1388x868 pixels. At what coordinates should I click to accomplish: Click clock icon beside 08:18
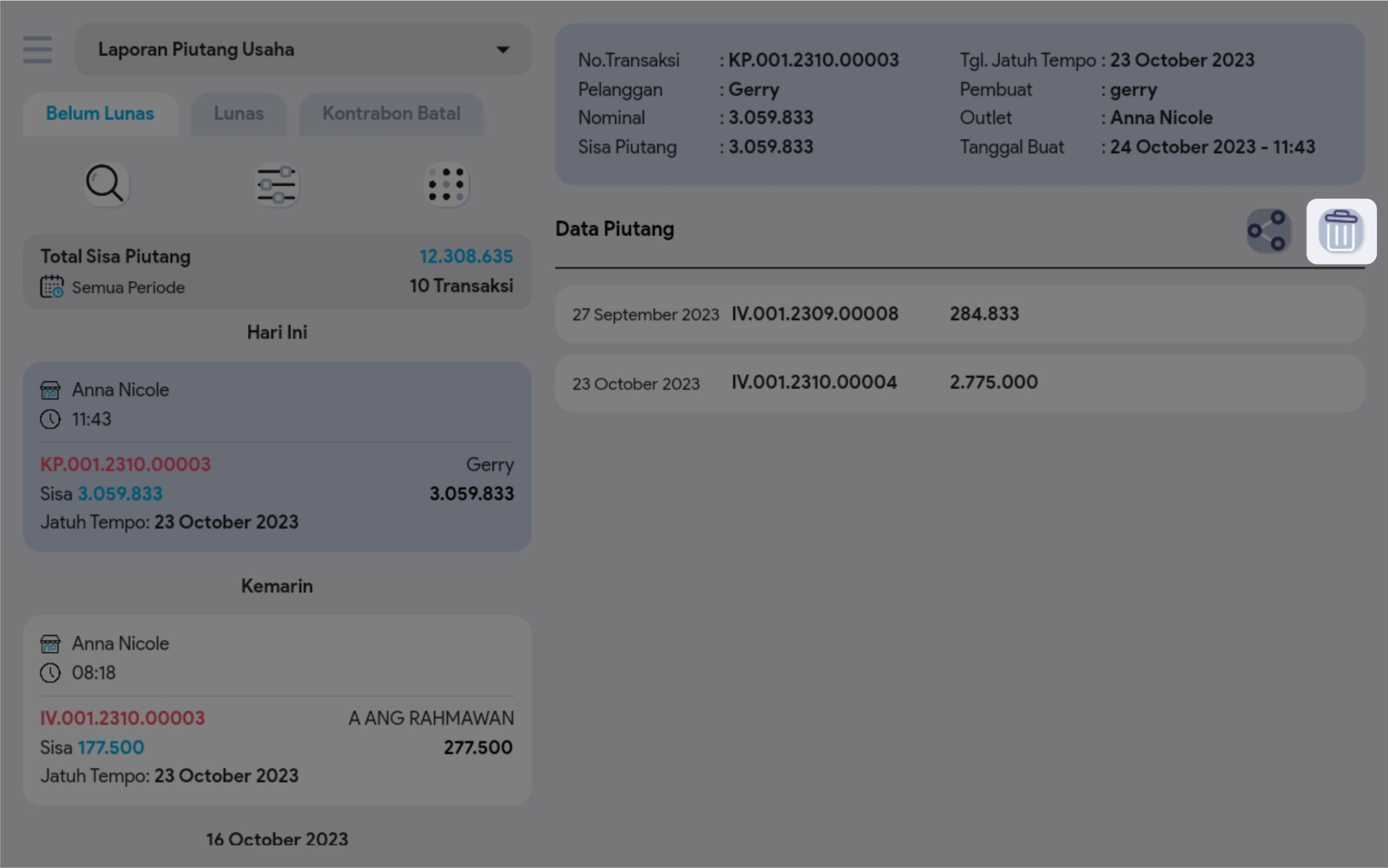[x=50, y=672]
